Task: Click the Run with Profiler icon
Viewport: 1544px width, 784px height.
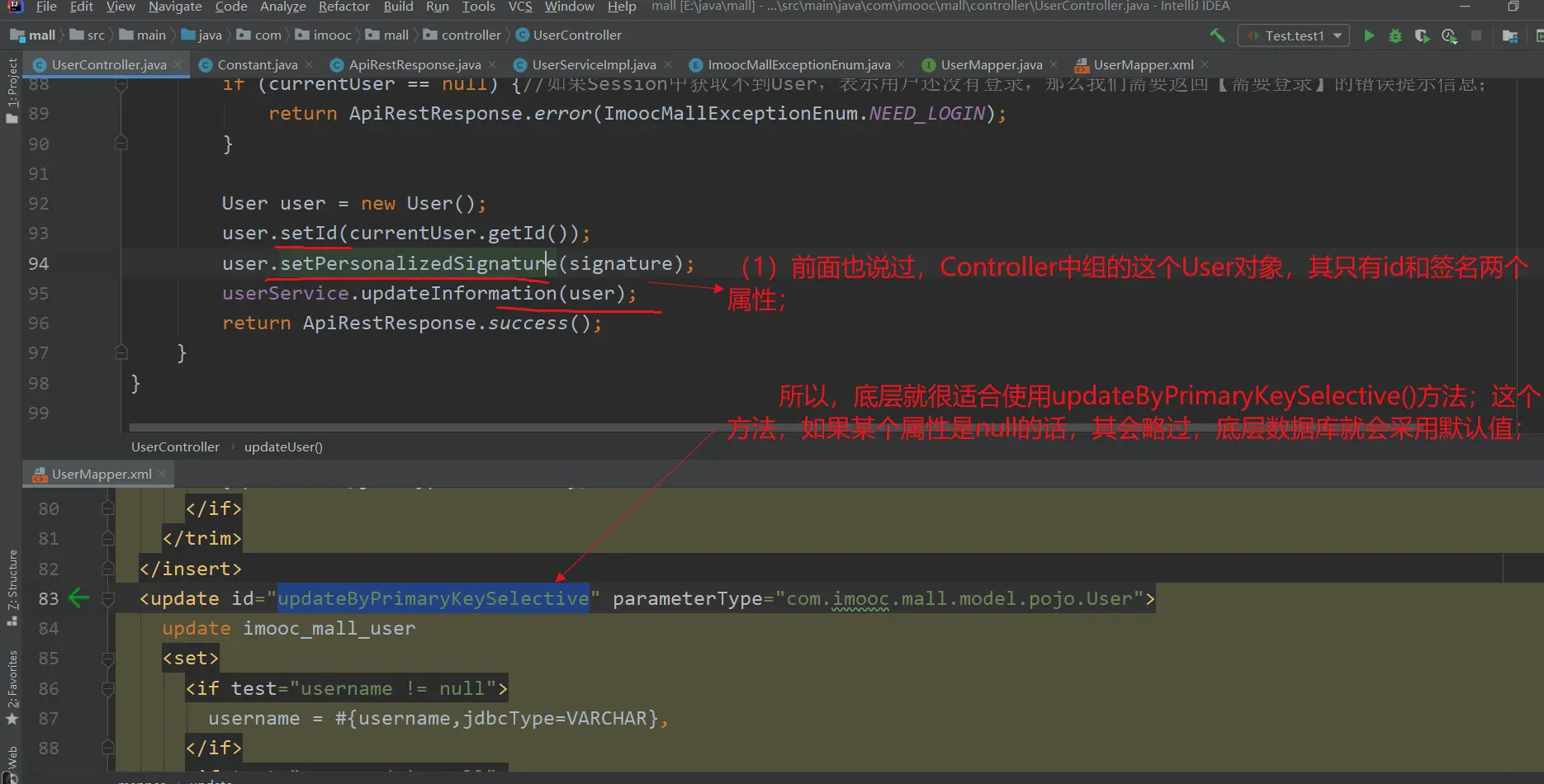Action: pos(1449,35)
